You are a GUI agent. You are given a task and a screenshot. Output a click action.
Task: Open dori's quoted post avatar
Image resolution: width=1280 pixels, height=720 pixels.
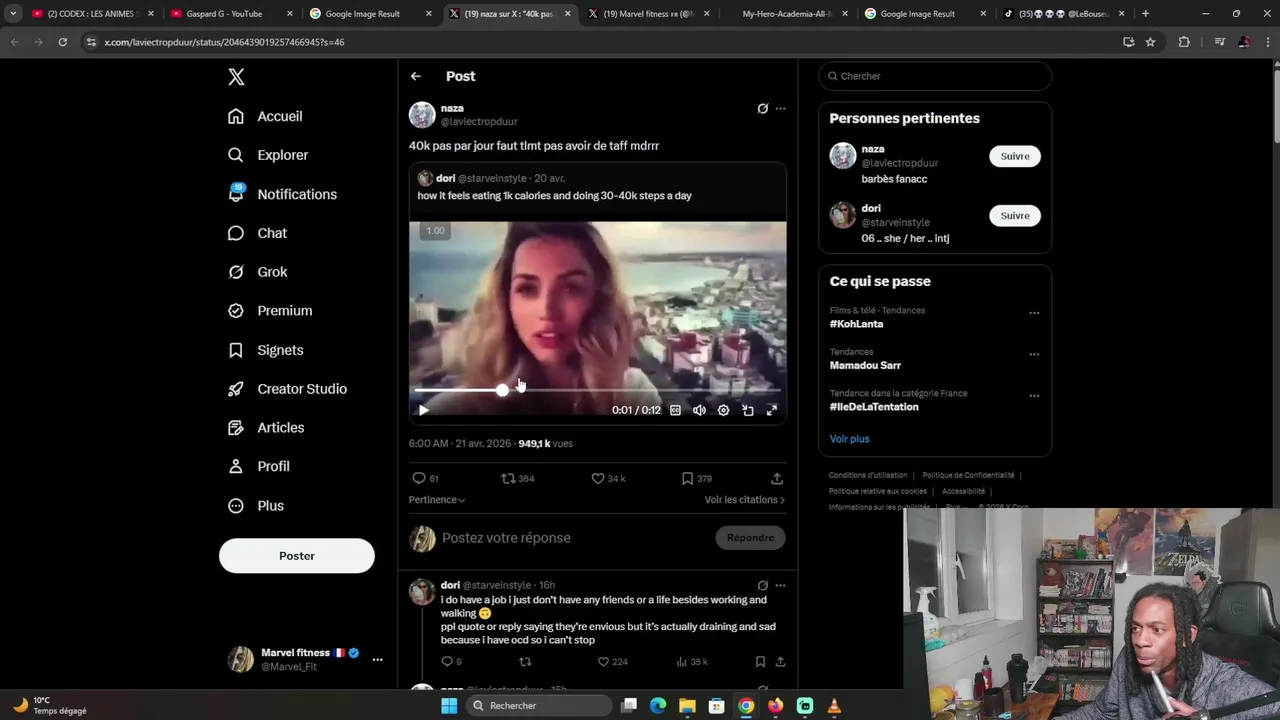[425, 179]
